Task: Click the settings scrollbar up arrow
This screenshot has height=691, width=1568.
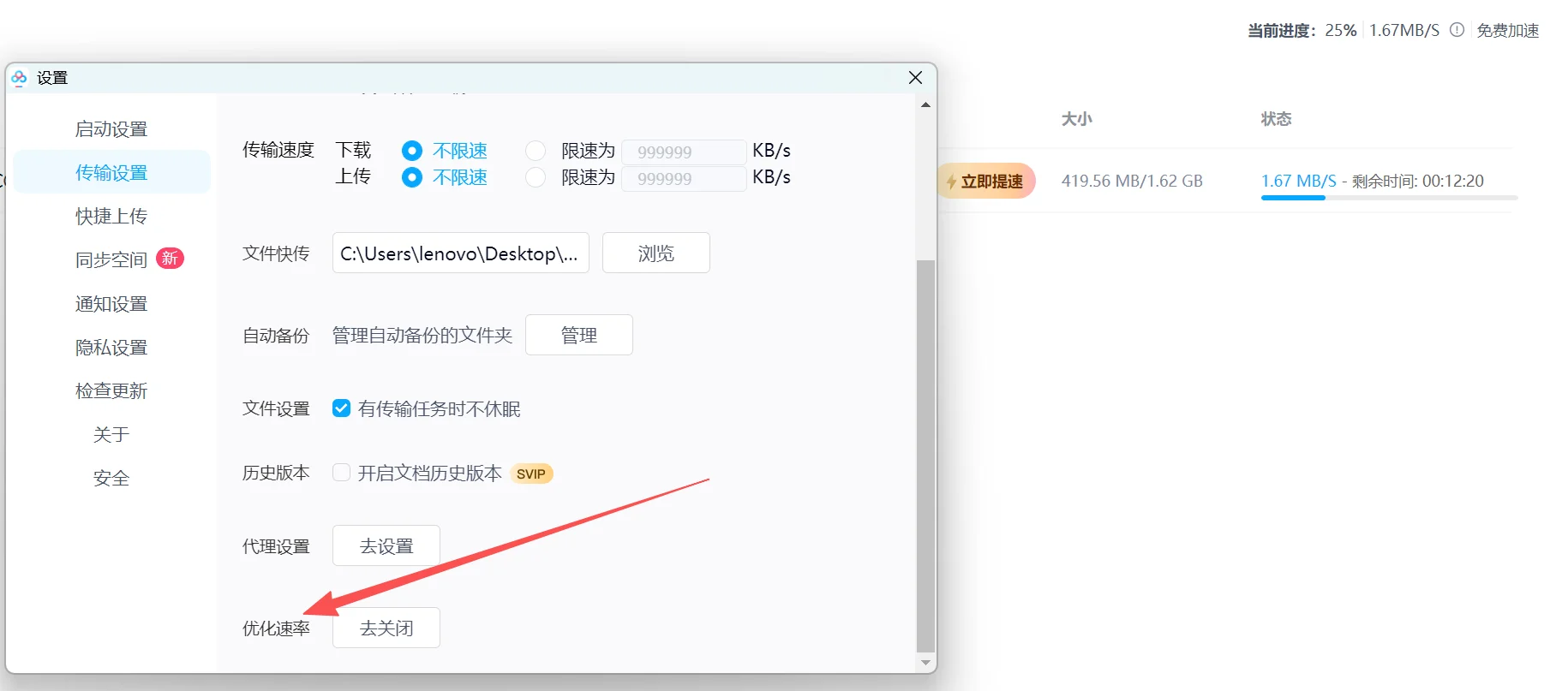Action: coord(925,104)
